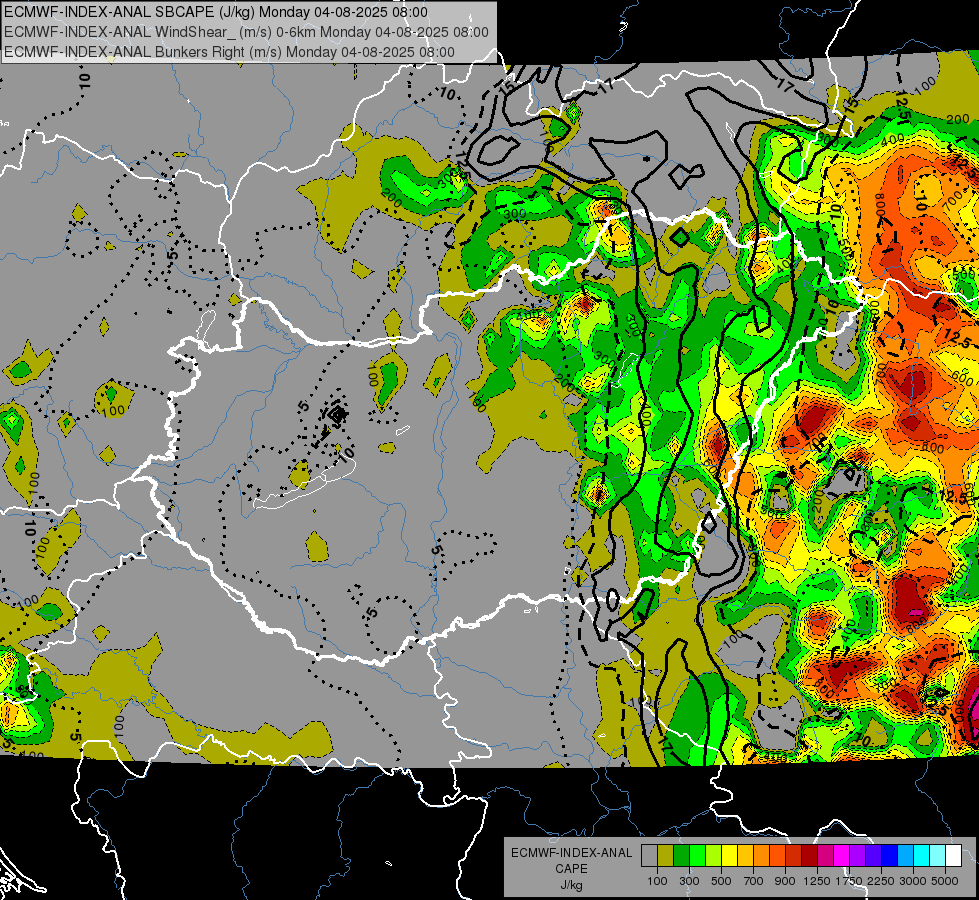Click the WindShear 0-6km title line
979x900 pixels.
click(246, 32)
